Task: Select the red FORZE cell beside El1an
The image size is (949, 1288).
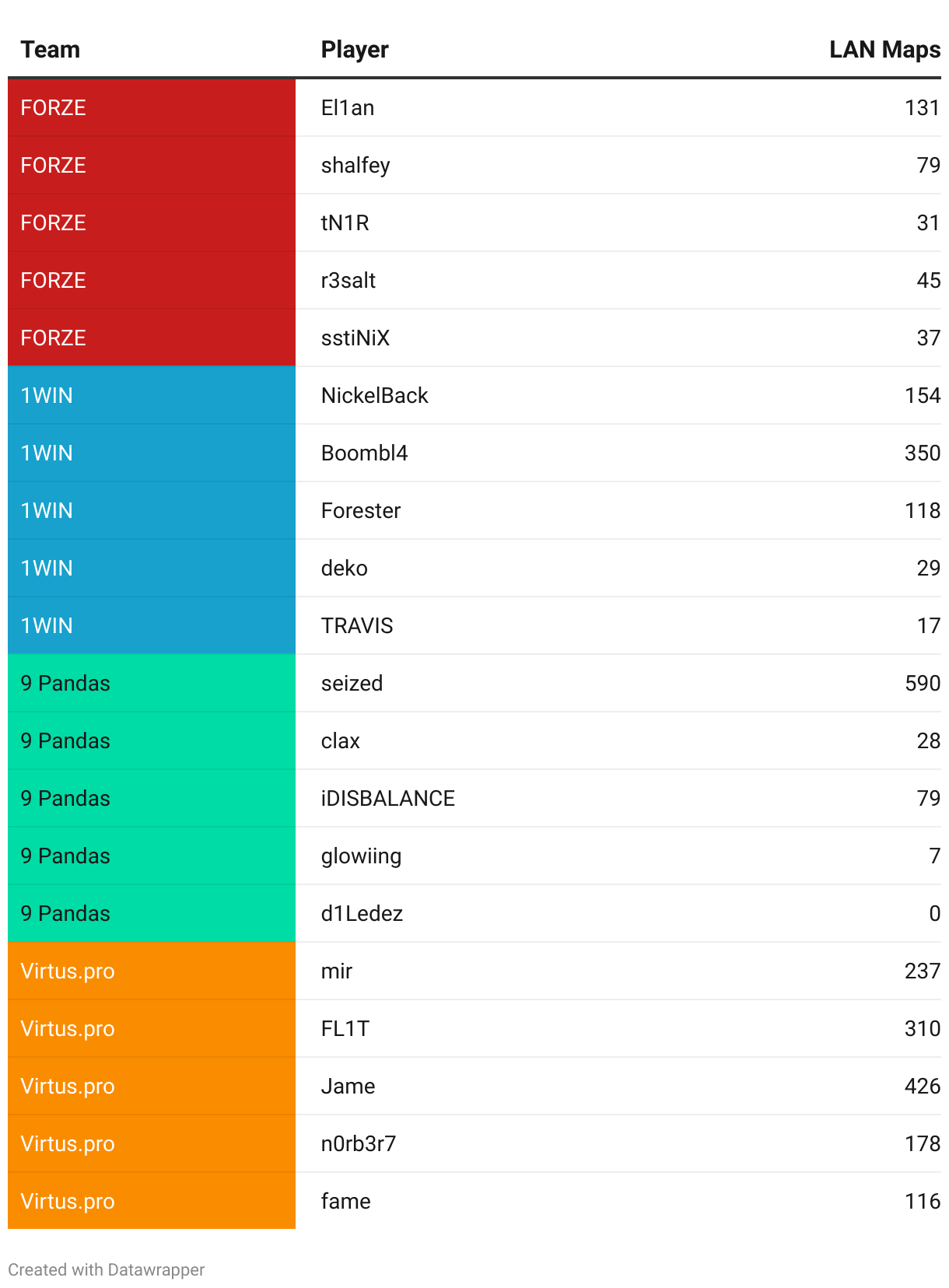Action: pyautogui.click(x=152, y=107)
